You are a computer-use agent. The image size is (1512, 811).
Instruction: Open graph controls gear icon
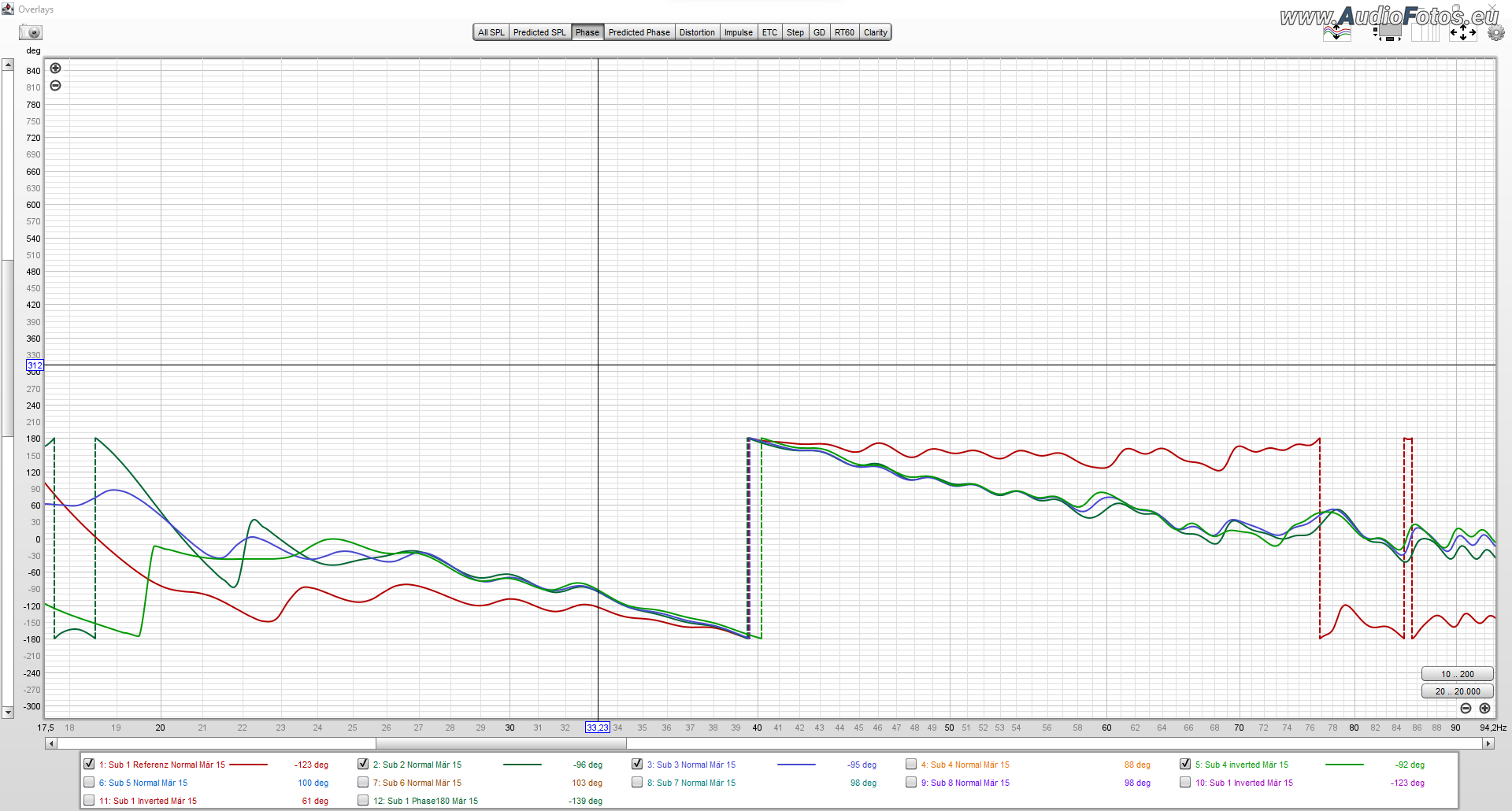[x=1495, y=32]
